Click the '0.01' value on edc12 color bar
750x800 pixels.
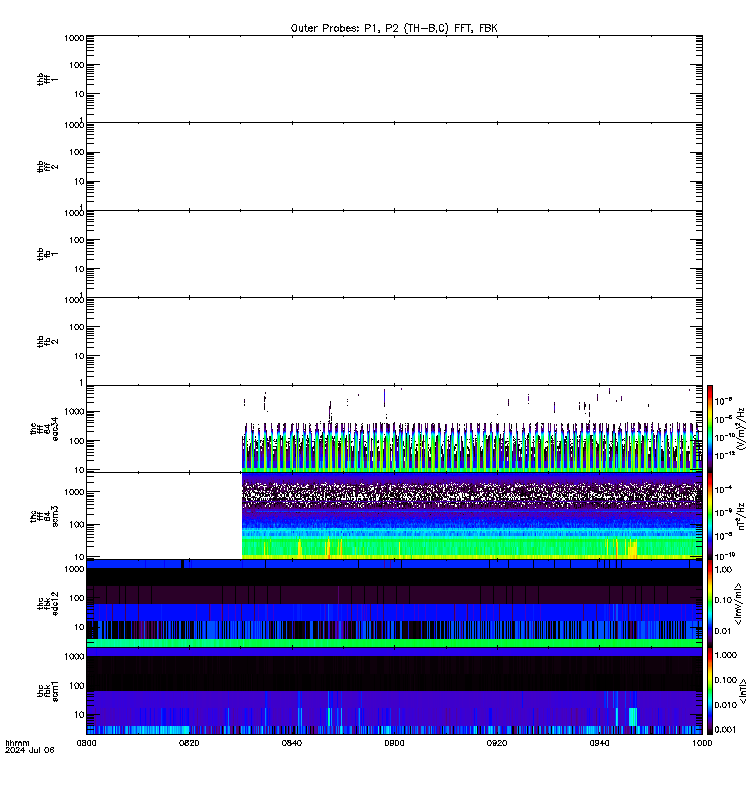pyautogui.click(x=723, y=631)
